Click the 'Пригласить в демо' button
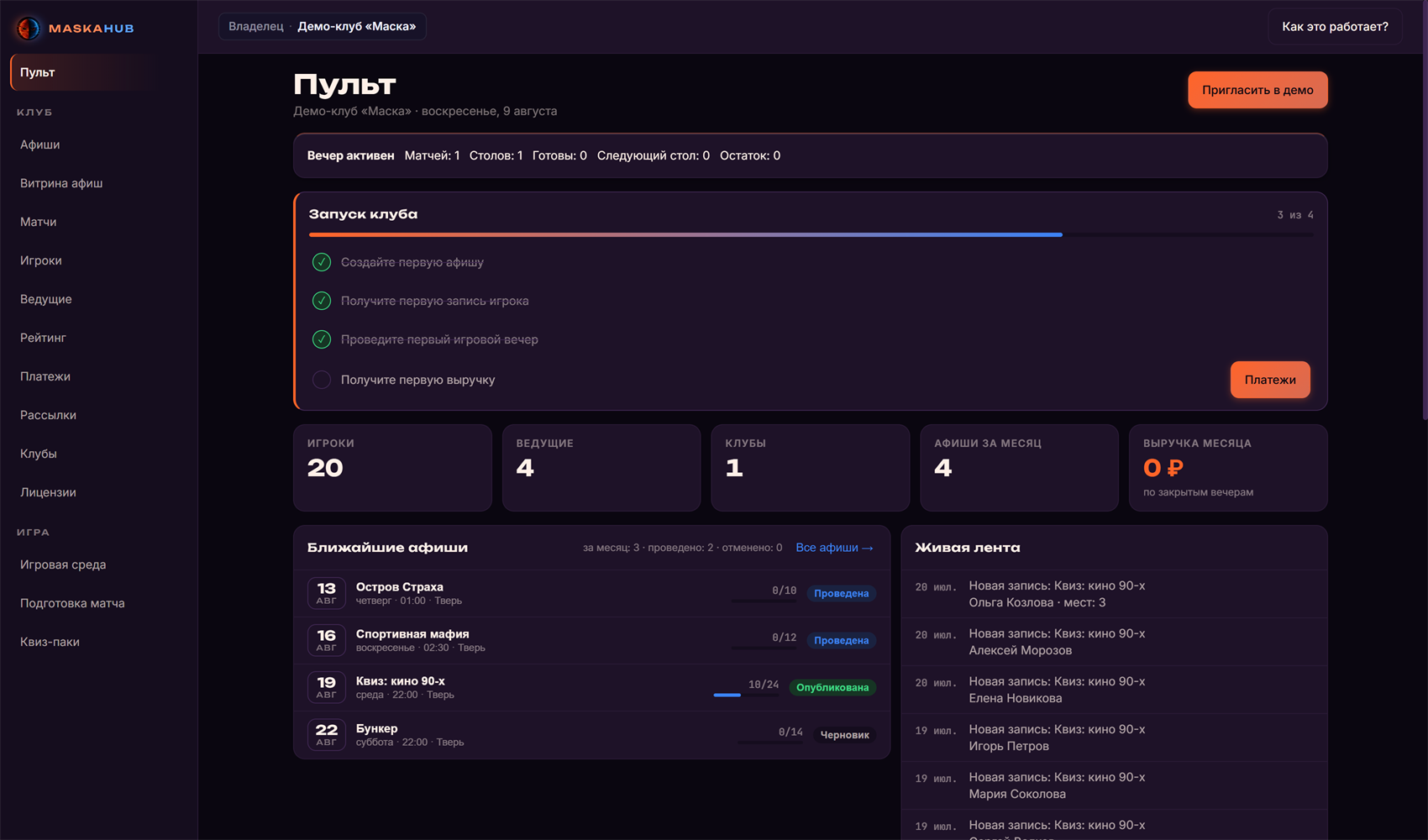The image size is (1428, 840). pos(1257,90)
